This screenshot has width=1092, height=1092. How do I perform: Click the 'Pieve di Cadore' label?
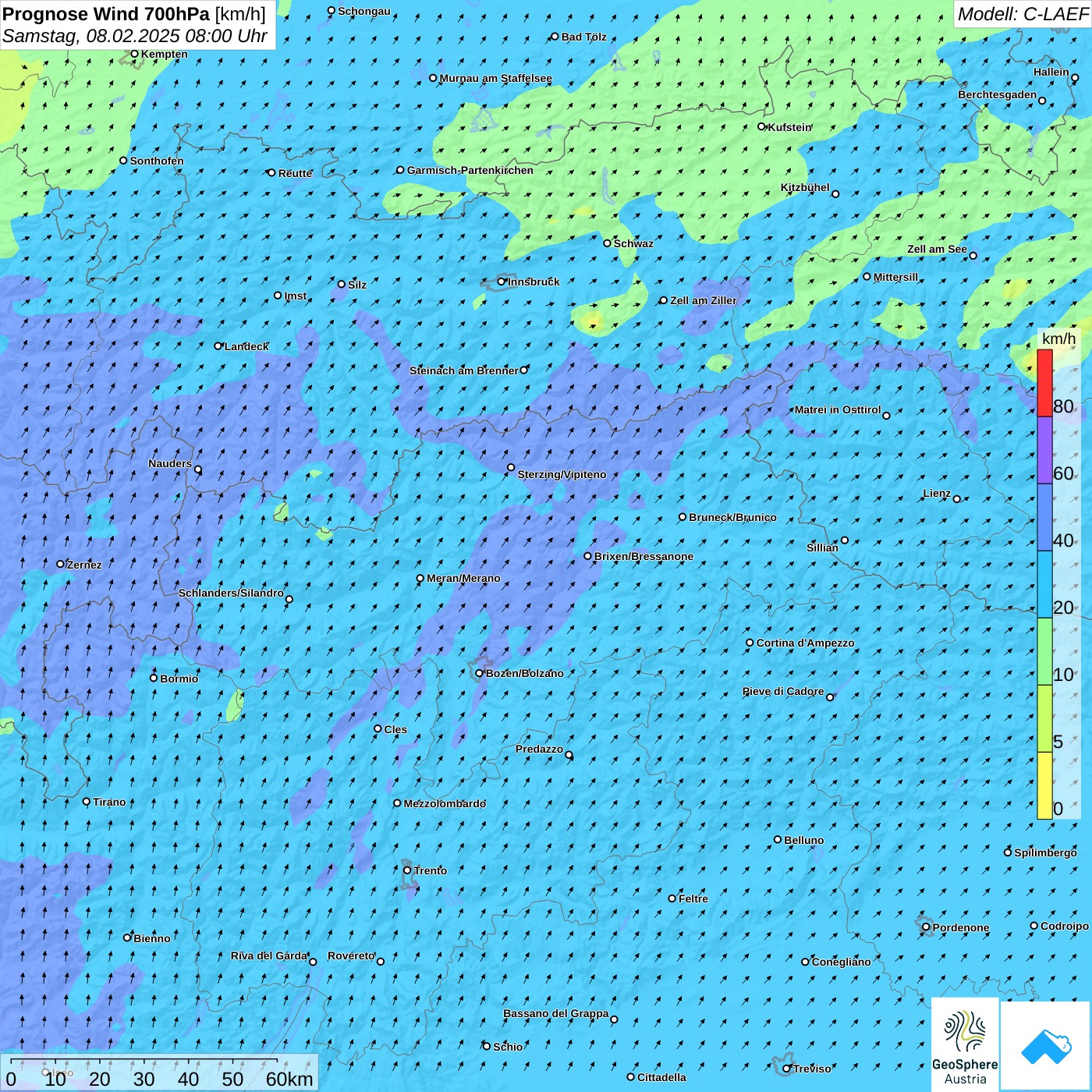(x=783, y=691)
